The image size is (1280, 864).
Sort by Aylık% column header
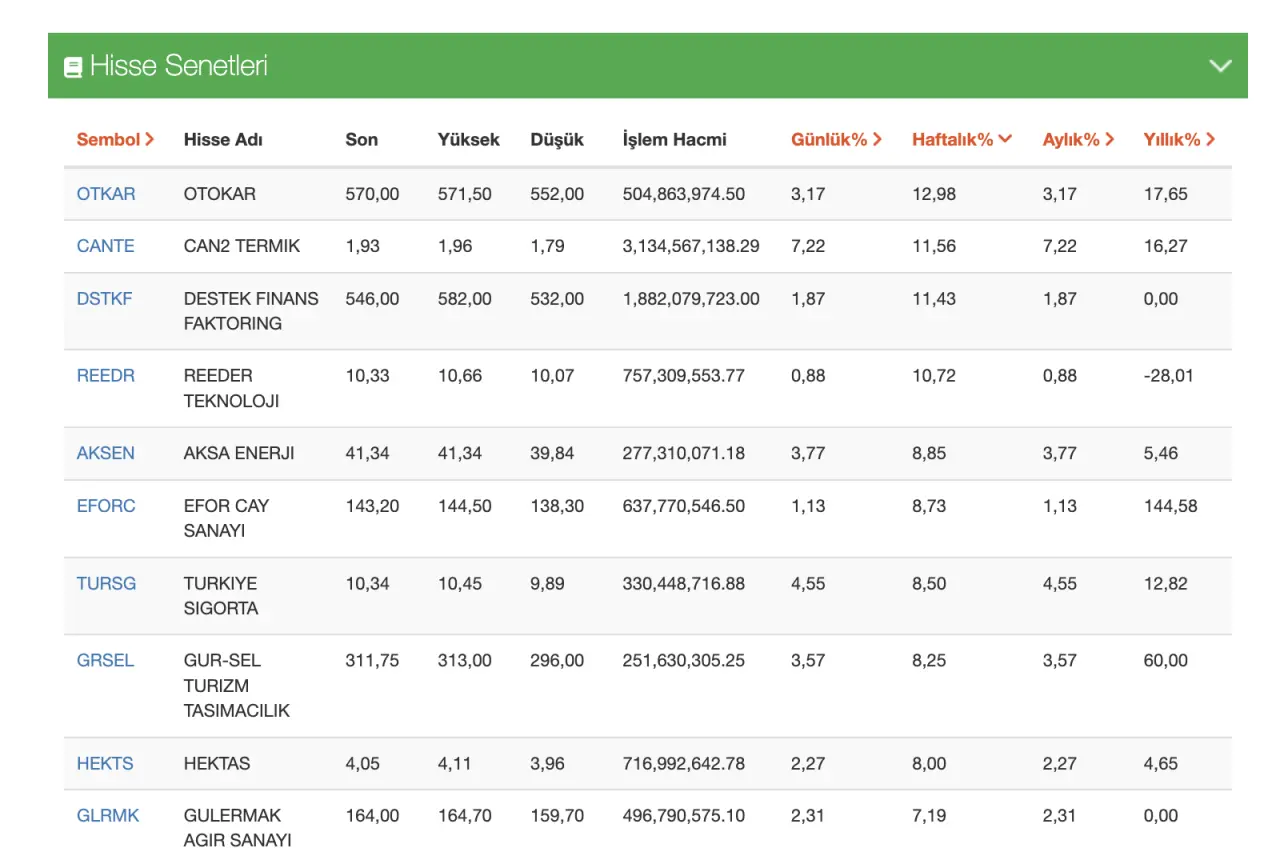coord(1078,140)
